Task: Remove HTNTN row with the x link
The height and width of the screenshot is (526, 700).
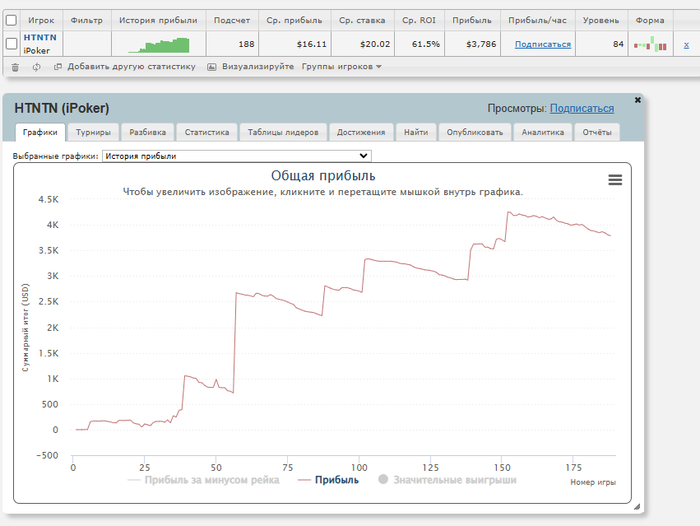Action: click(686, 45)
